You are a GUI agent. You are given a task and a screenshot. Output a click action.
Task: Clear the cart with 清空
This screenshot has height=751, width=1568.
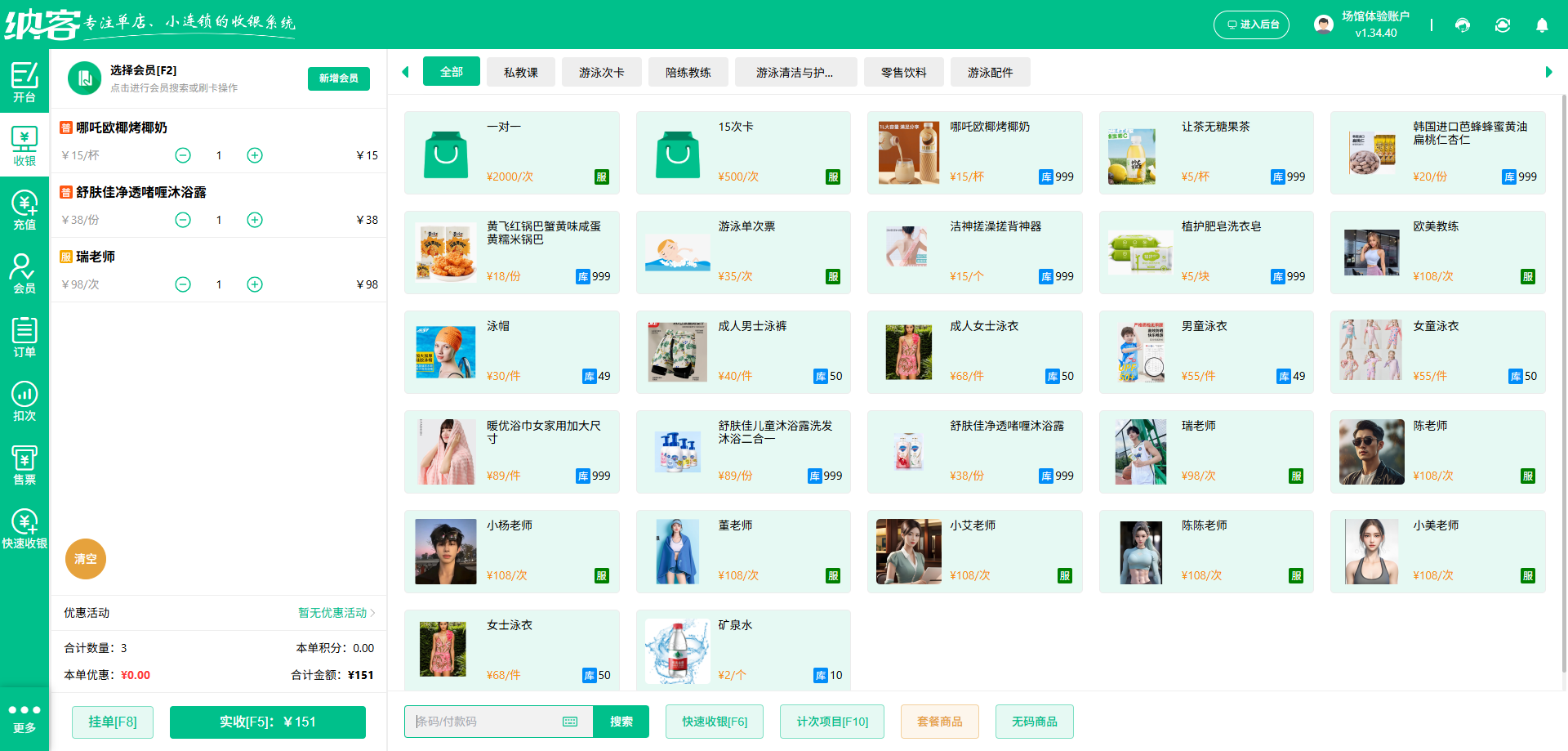[x=85, y=559]
